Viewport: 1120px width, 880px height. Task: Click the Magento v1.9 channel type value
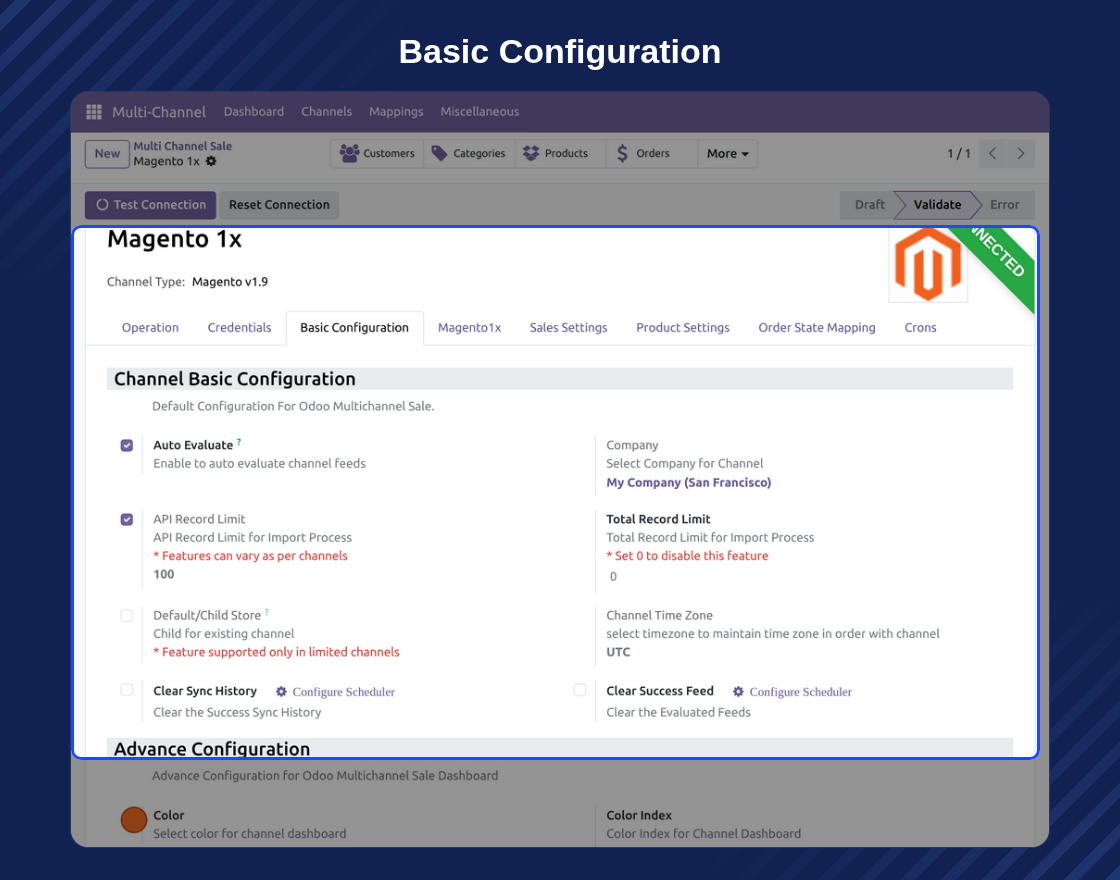tap(230, 281)
